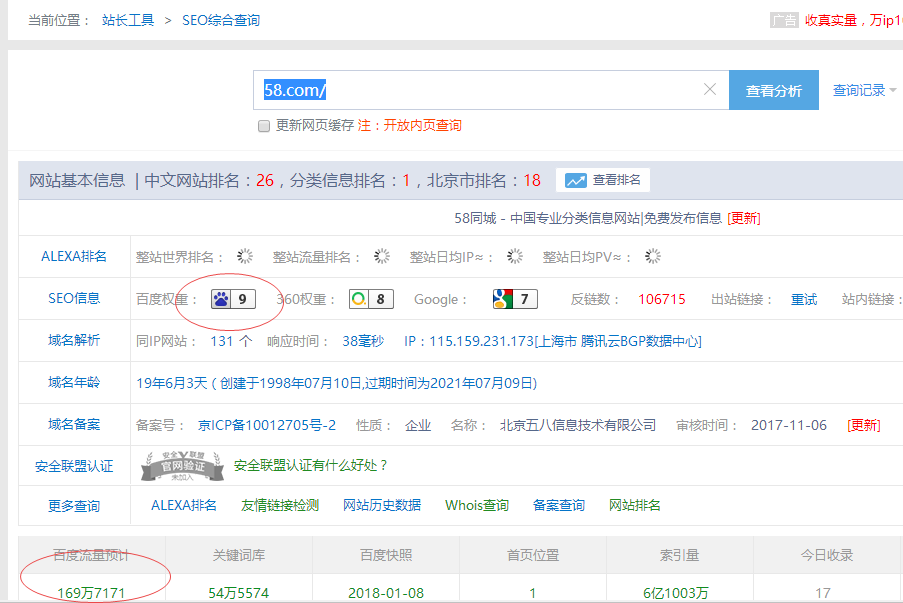
Task: Click company name 北京五八信息技术有限公司
Action: pyautogui.click(x=578, y=425)
